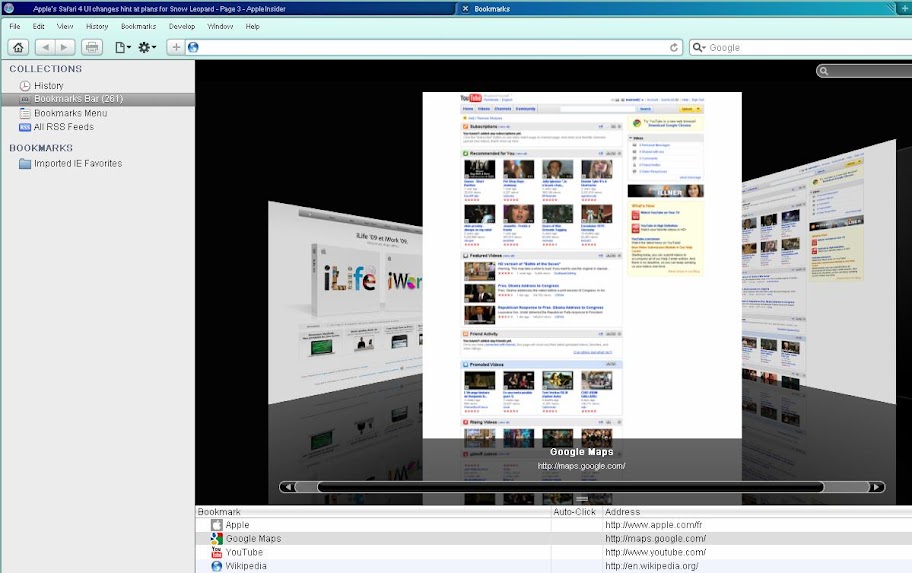
Task: Open the Edit menu
Action: tap(38, 26)
